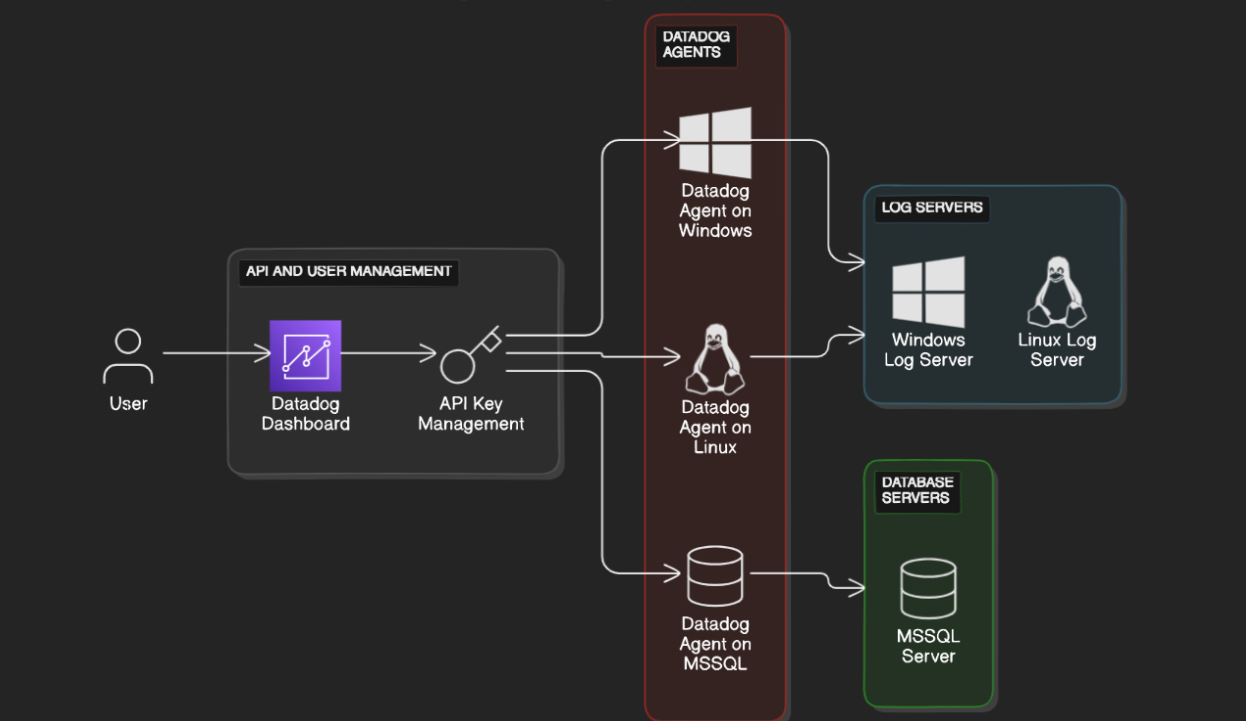This screenshot has width=1246, height=721.
Task: Select the Linux Log Server penguin icon
Action: pyautogui.click(x=1057, y=291)
